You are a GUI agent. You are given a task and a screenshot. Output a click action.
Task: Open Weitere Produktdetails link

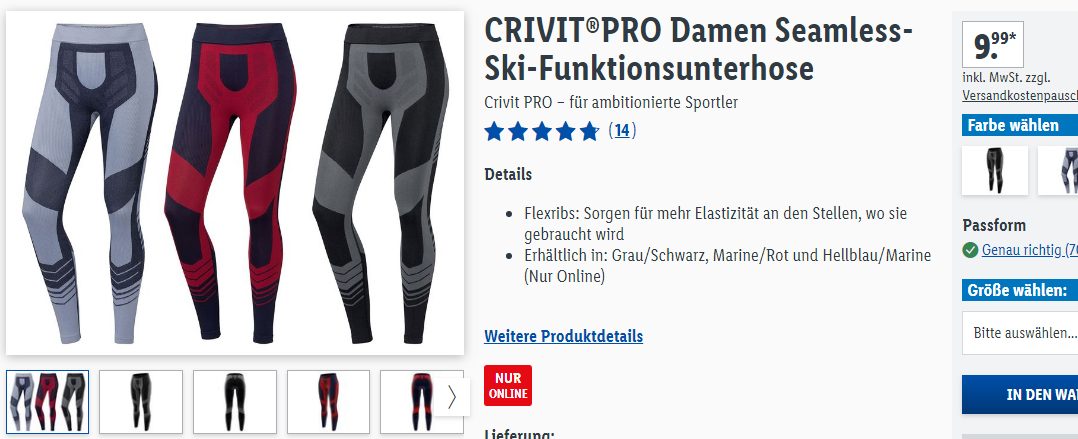coord(563,336)
